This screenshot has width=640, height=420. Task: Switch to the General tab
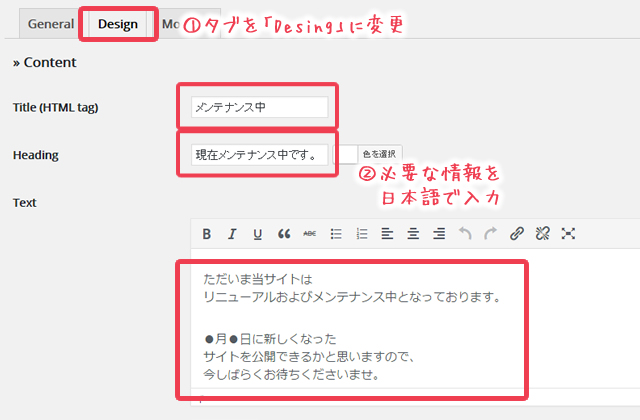(51, 24)
